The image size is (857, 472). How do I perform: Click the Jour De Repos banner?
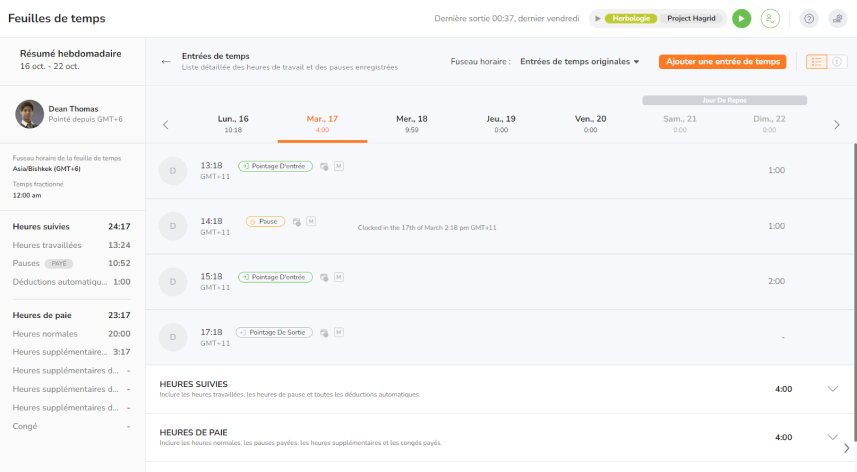(x=724, y=101)
